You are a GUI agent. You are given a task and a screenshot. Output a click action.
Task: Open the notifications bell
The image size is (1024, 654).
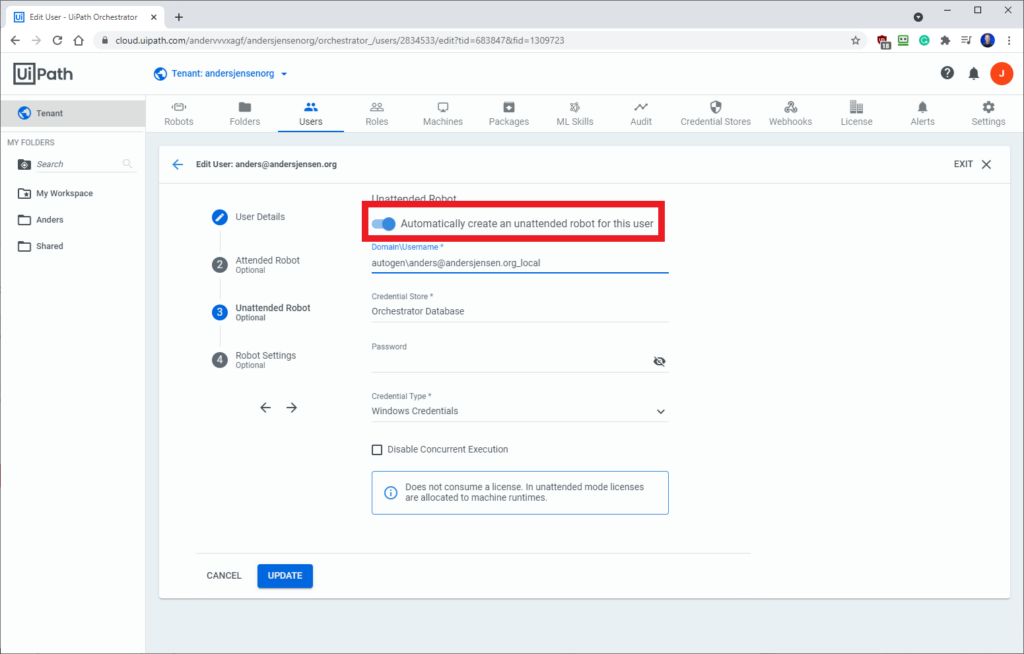(x=974, y=73)
